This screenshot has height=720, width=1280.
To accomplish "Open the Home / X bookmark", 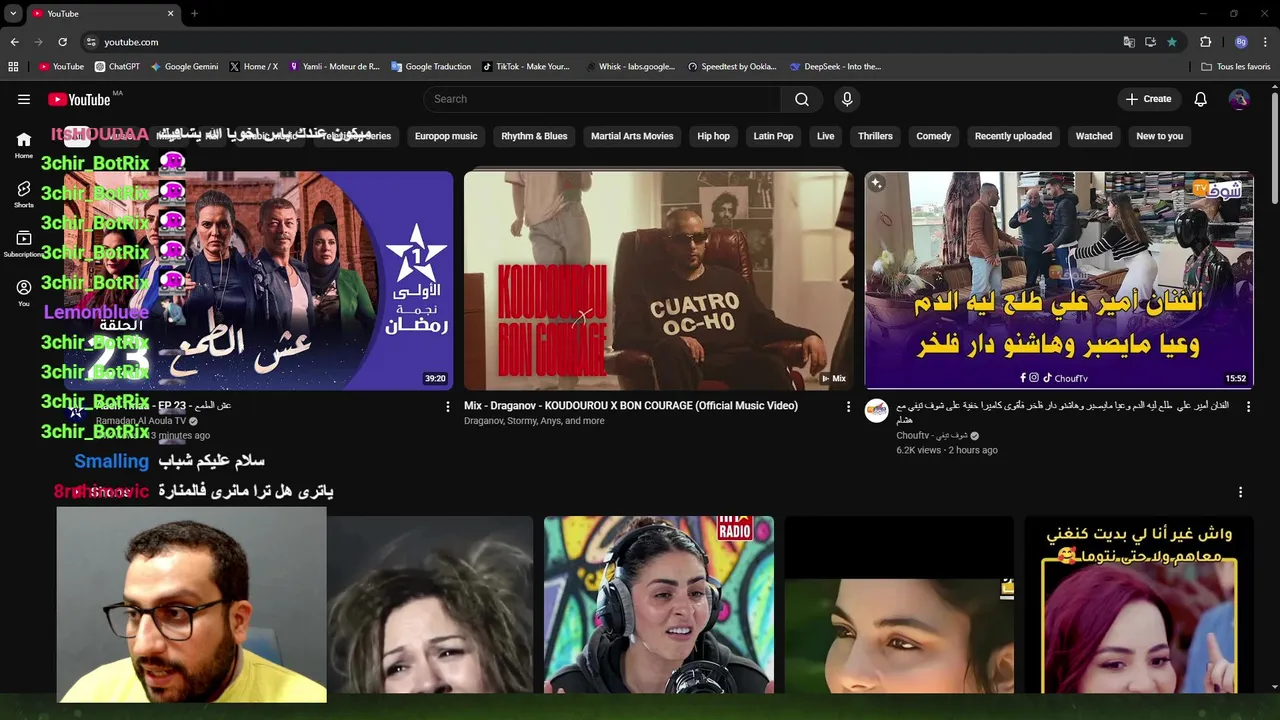I will [x=254, y=67].
